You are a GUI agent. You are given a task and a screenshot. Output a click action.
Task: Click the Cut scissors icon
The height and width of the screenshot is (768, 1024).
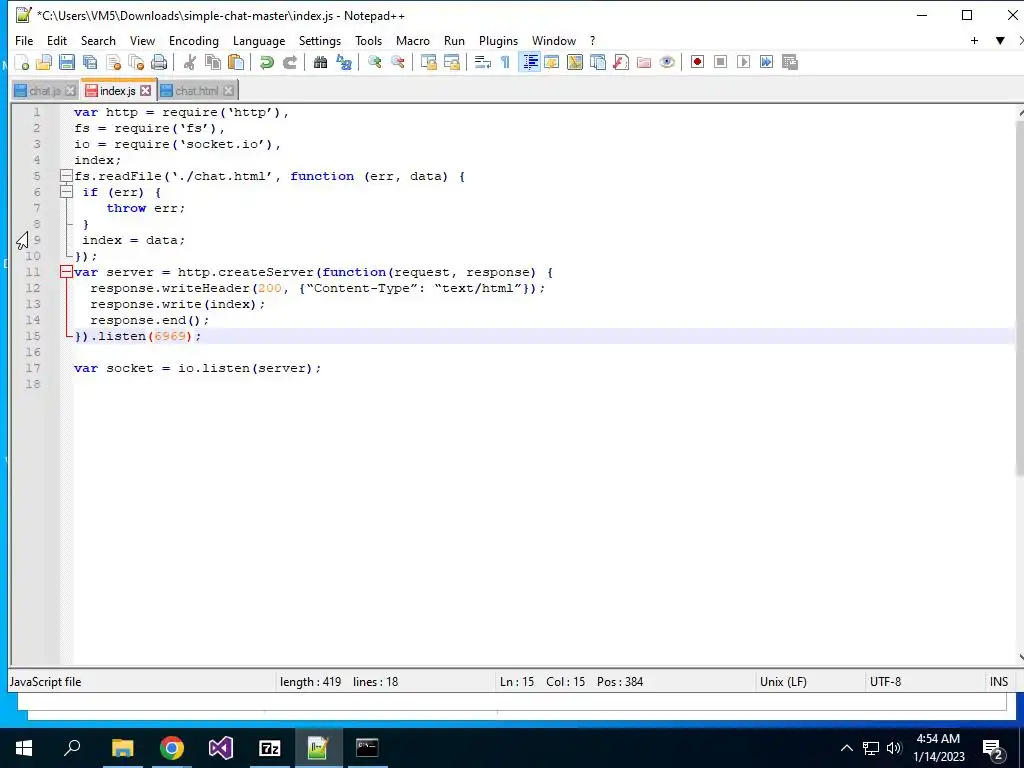[189, 62]
